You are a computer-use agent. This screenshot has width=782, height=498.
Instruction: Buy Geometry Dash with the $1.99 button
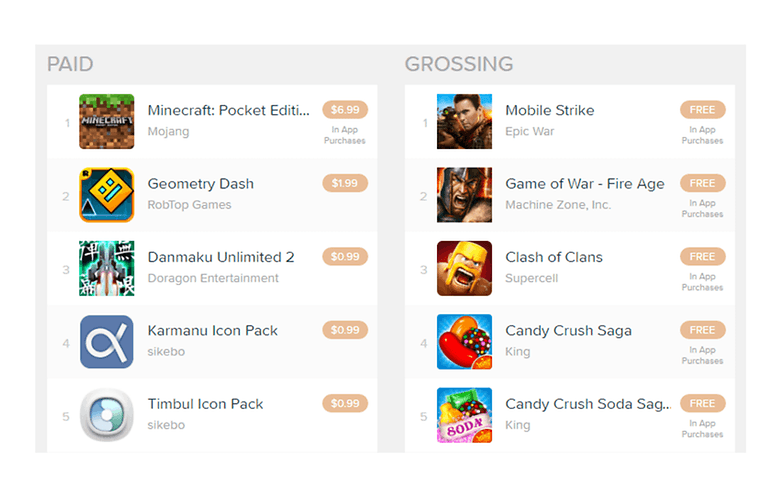tap(345, 183)
